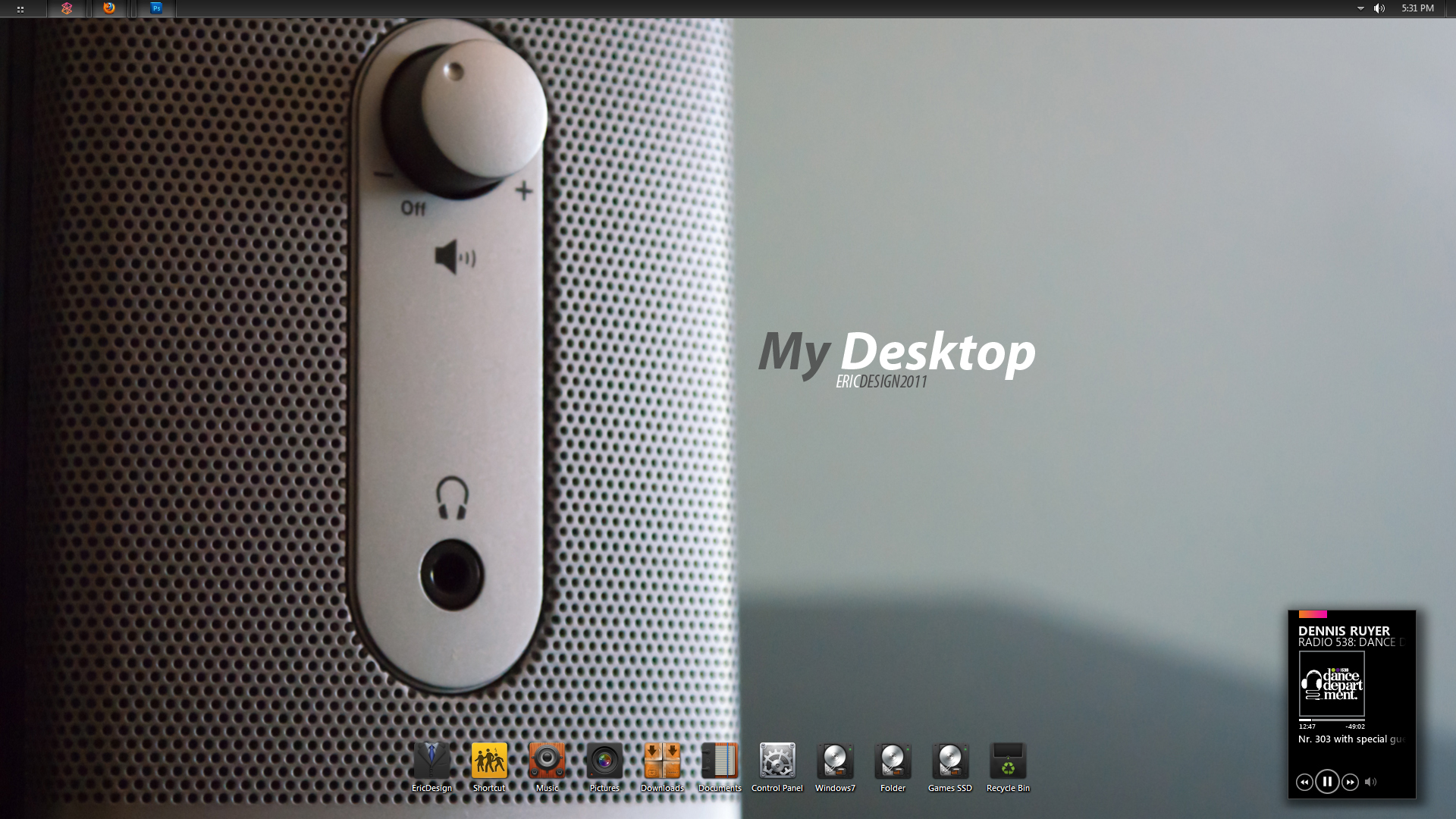
Task: Open the Pictures folder
Action: pyautogui.click(x=604, y=762)
